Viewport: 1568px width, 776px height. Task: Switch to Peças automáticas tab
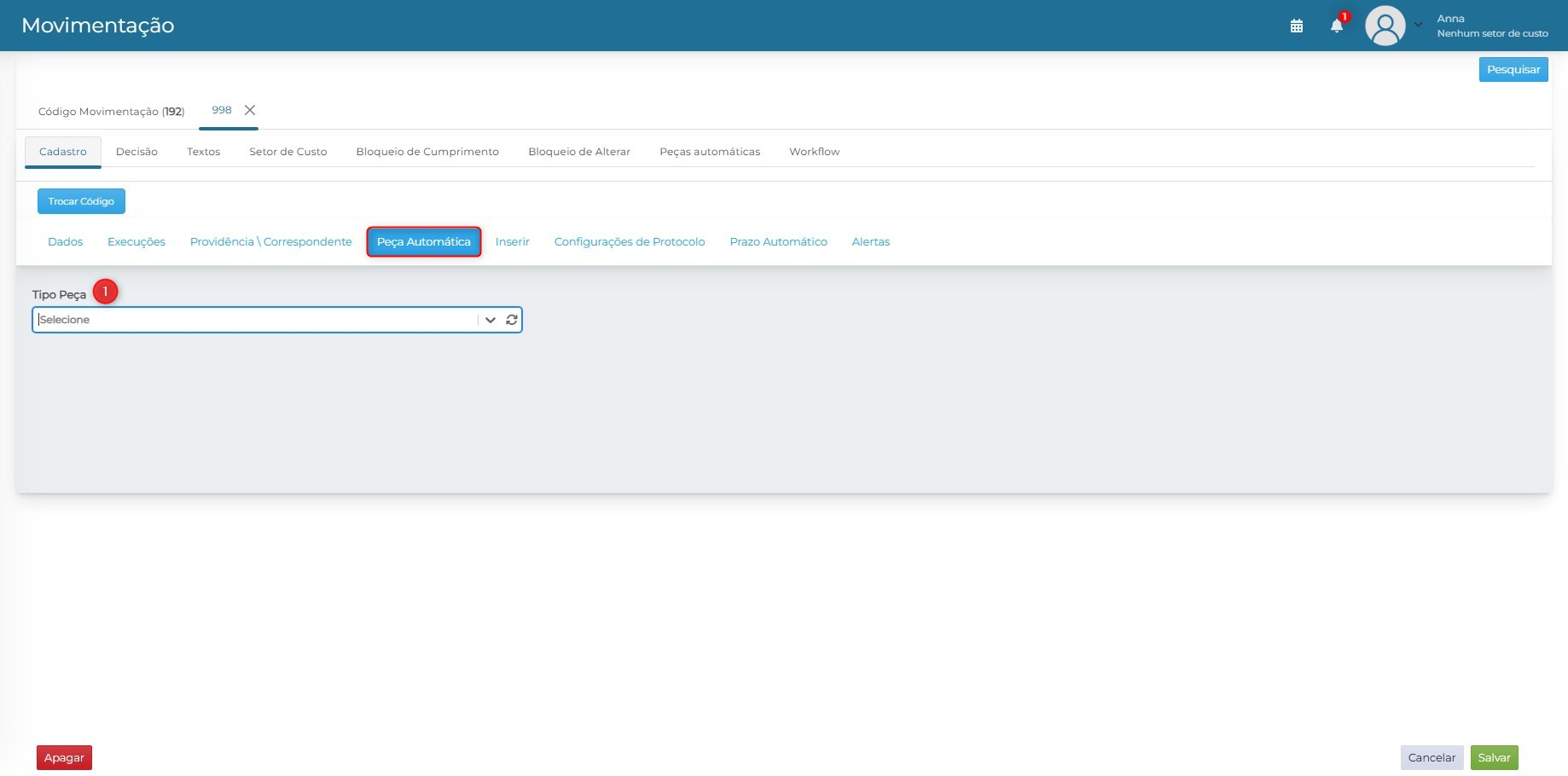710,152
